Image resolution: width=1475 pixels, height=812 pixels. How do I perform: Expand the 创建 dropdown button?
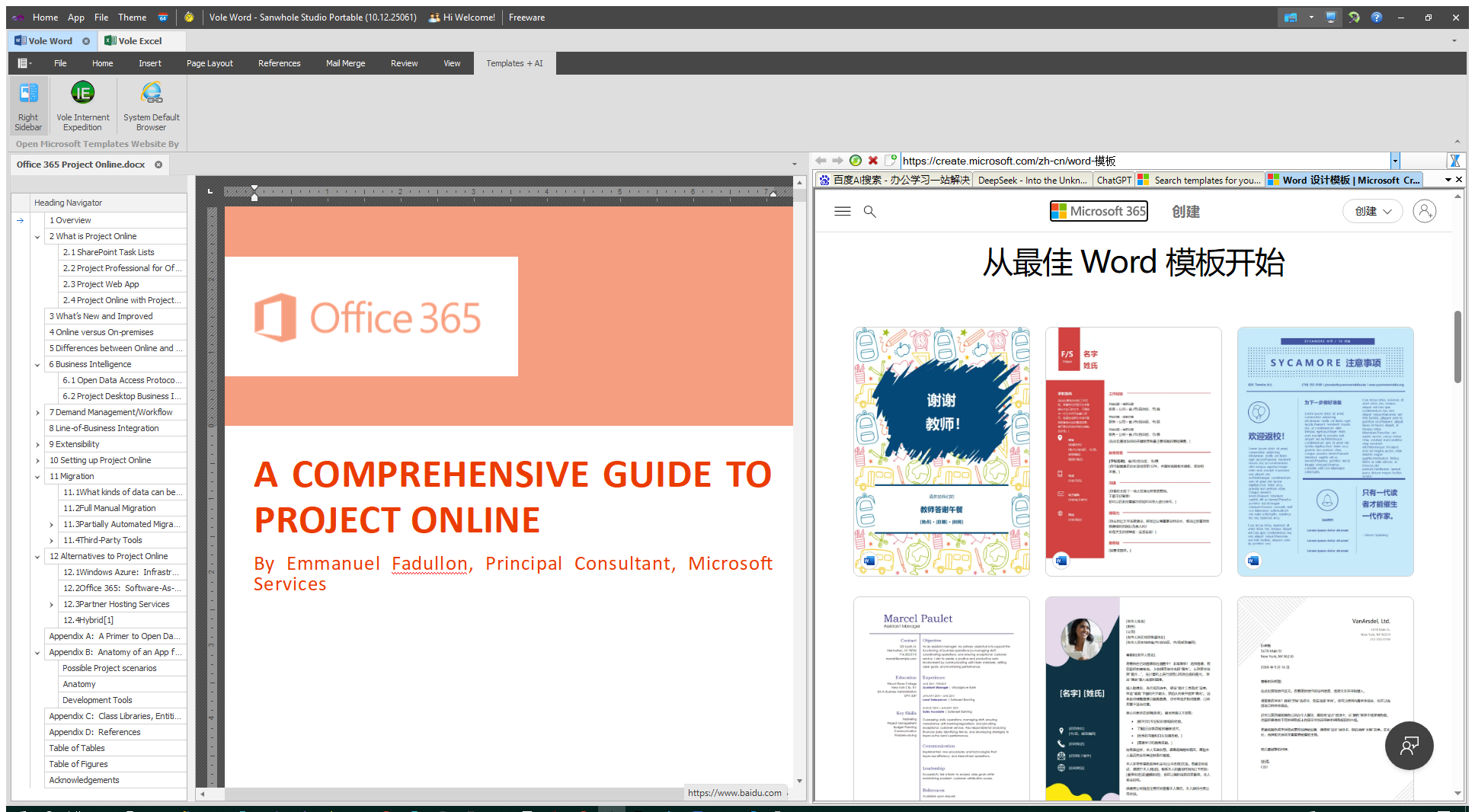point(1372,211)
